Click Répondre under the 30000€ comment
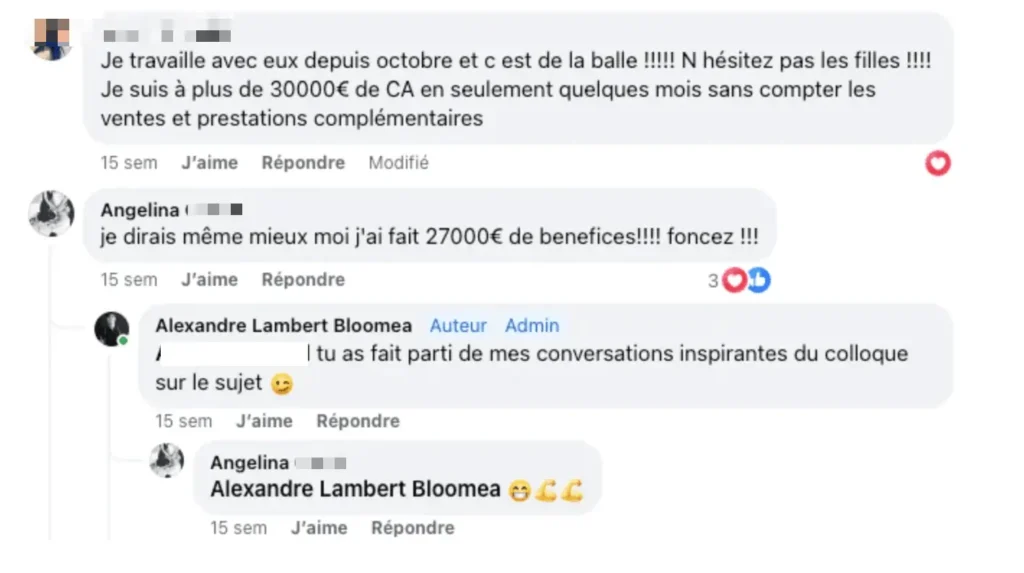This screenshot has height=573, width=1024. pyautogui.click(x=303, y=163)
